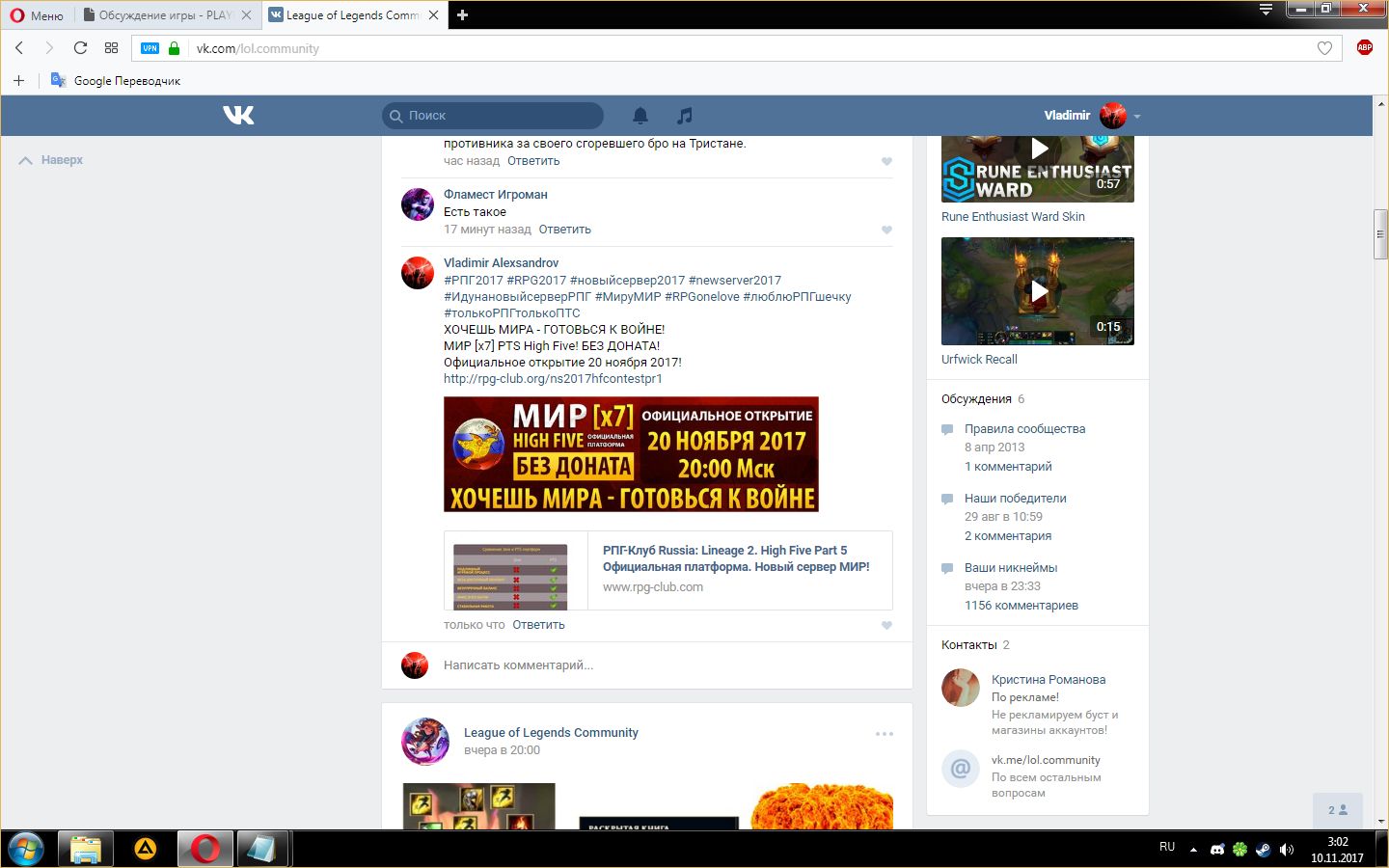The image size is (1389, 868).
Task: Show hidden tray icons arrow
Action: (1193, 850)
